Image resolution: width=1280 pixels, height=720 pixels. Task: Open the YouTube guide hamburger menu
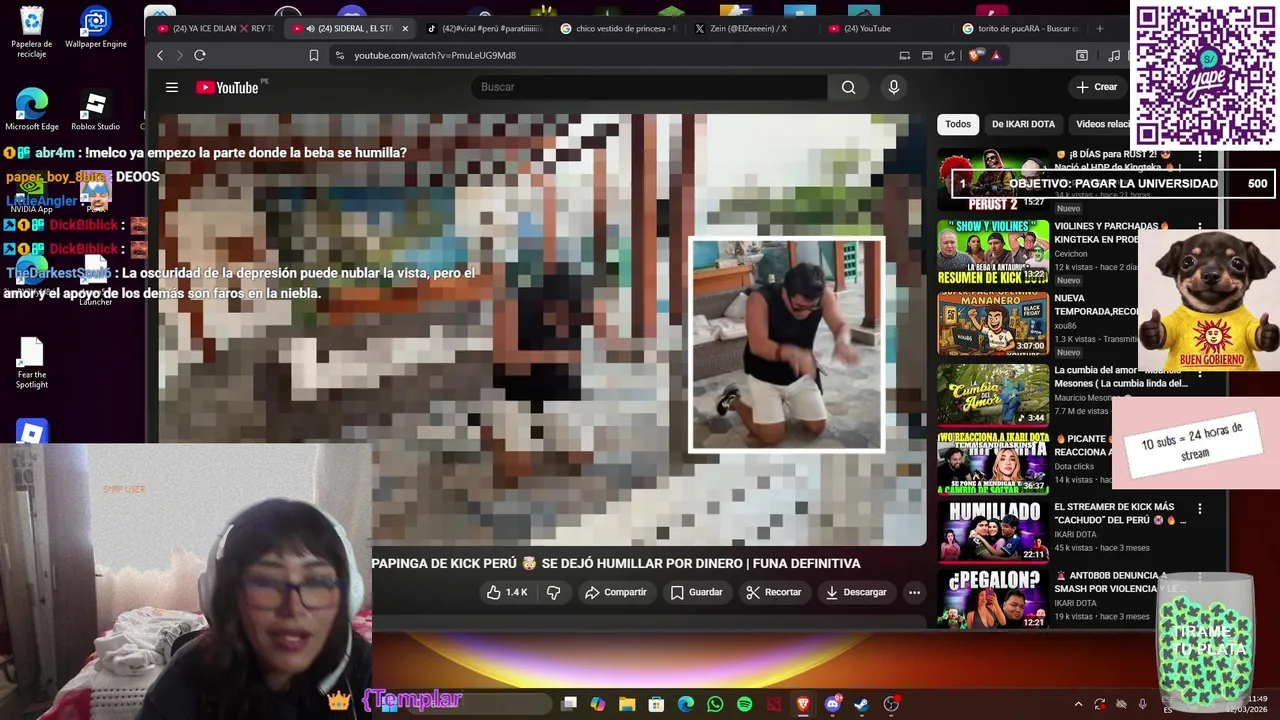point(172,88)
